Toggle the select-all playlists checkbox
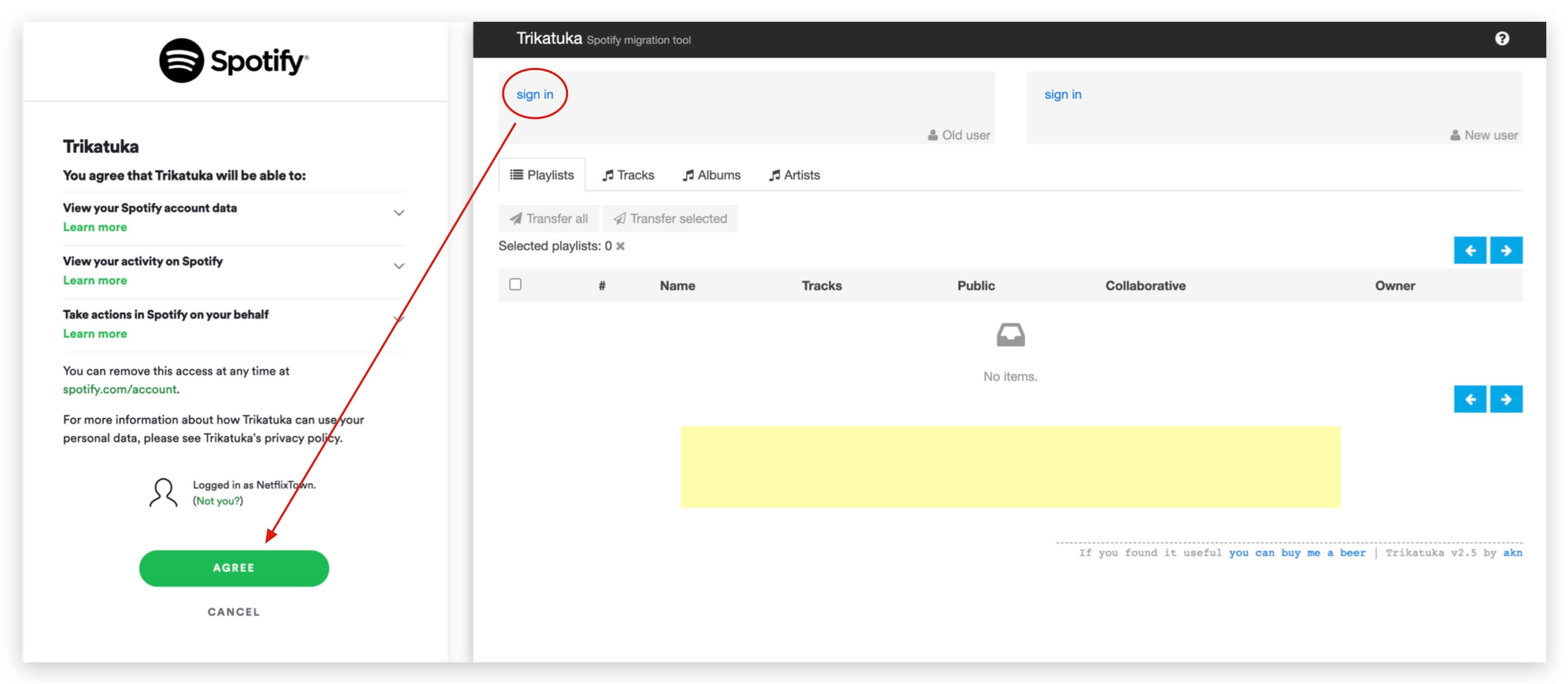This screenshot has height=684, width=1568. 515,284
